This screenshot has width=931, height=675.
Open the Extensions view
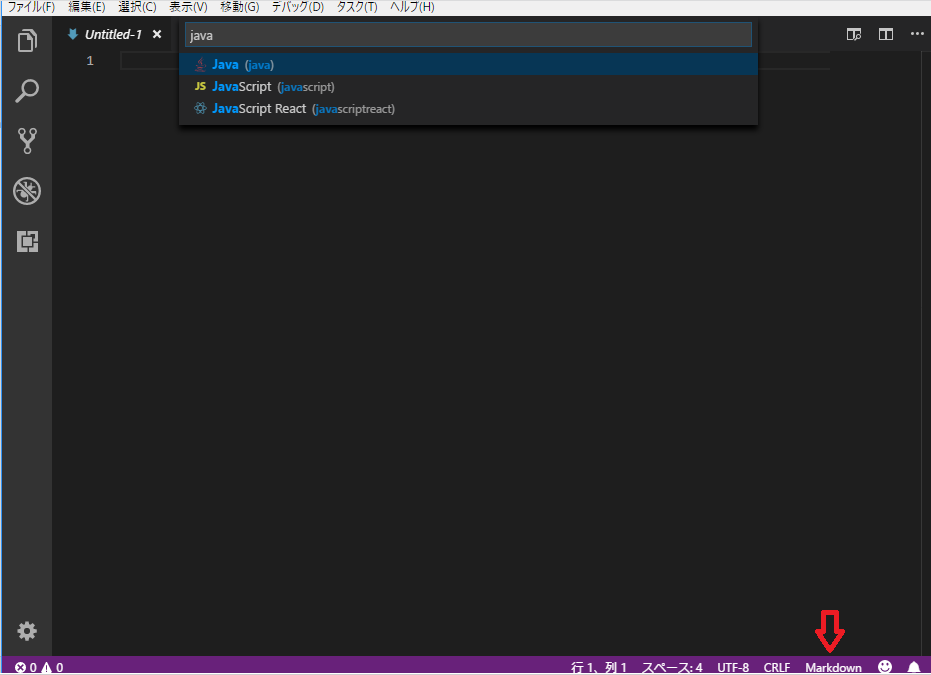(x=26, y=241)
